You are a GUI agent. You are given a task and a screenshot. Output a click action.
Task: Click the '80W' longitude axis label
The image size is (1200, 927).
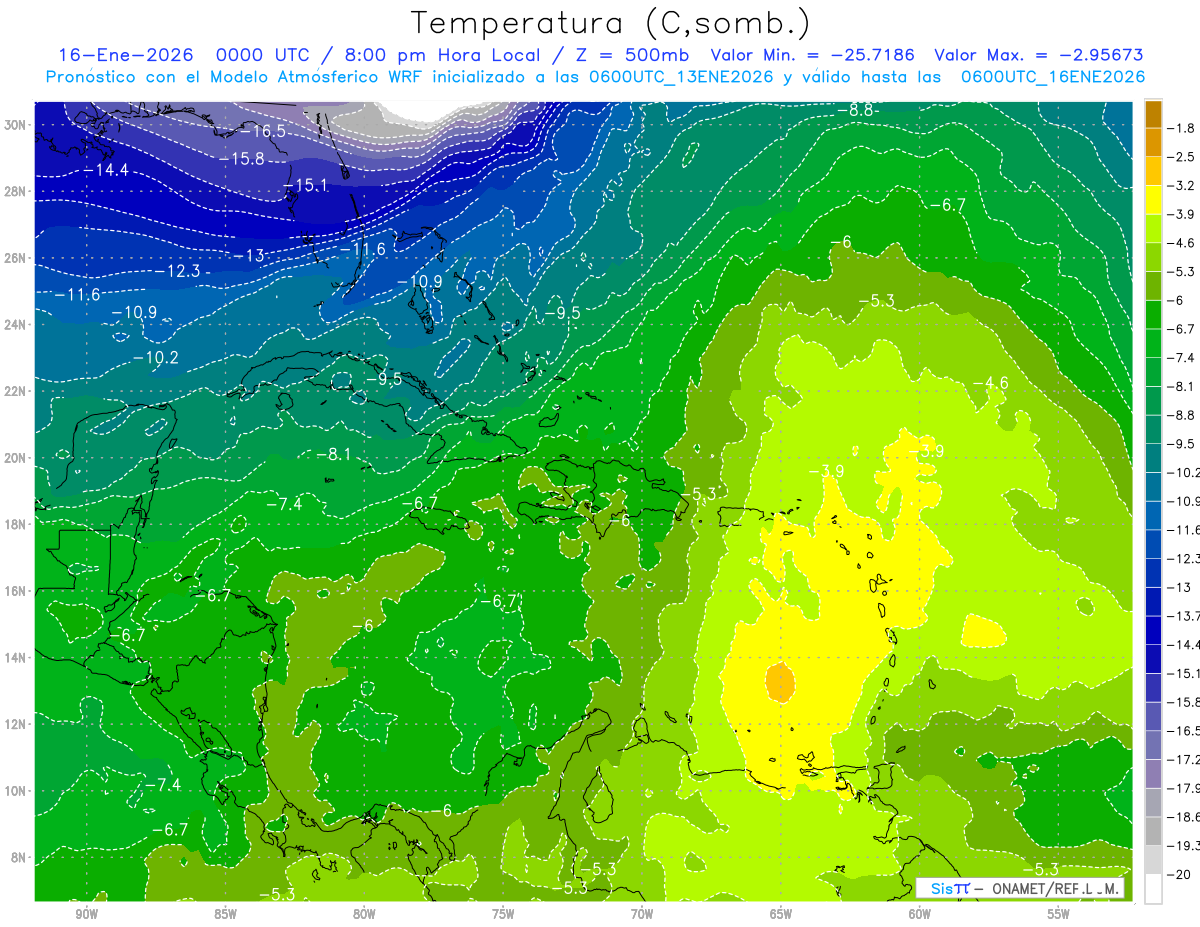coord(364,914)
